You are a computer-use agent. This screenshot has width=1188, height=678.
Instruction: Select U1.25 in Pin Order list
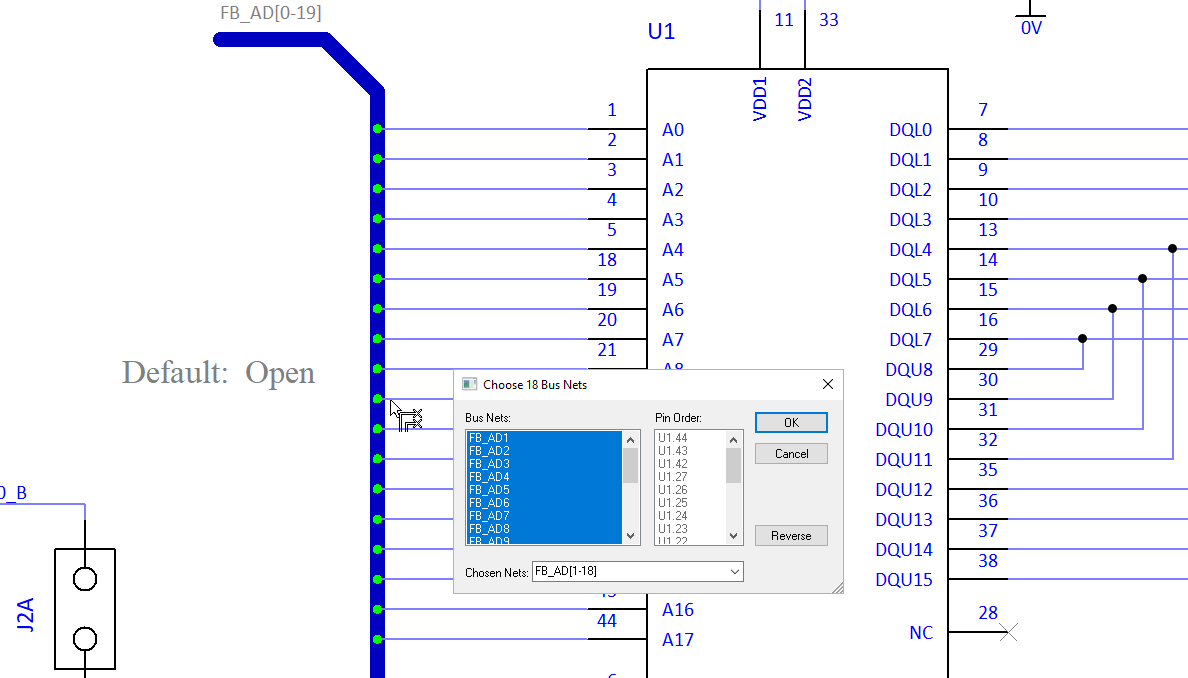coord(689,502)
